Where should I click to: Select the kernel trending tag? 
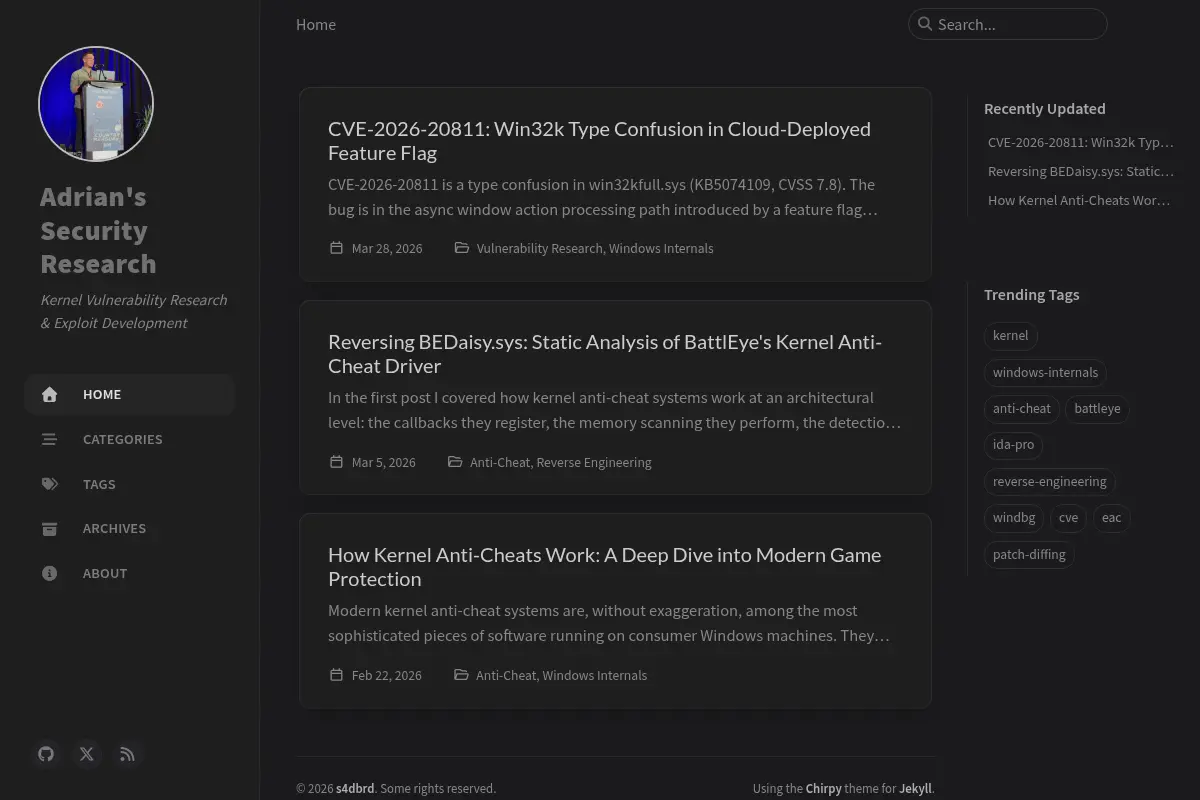(1010, 336)
